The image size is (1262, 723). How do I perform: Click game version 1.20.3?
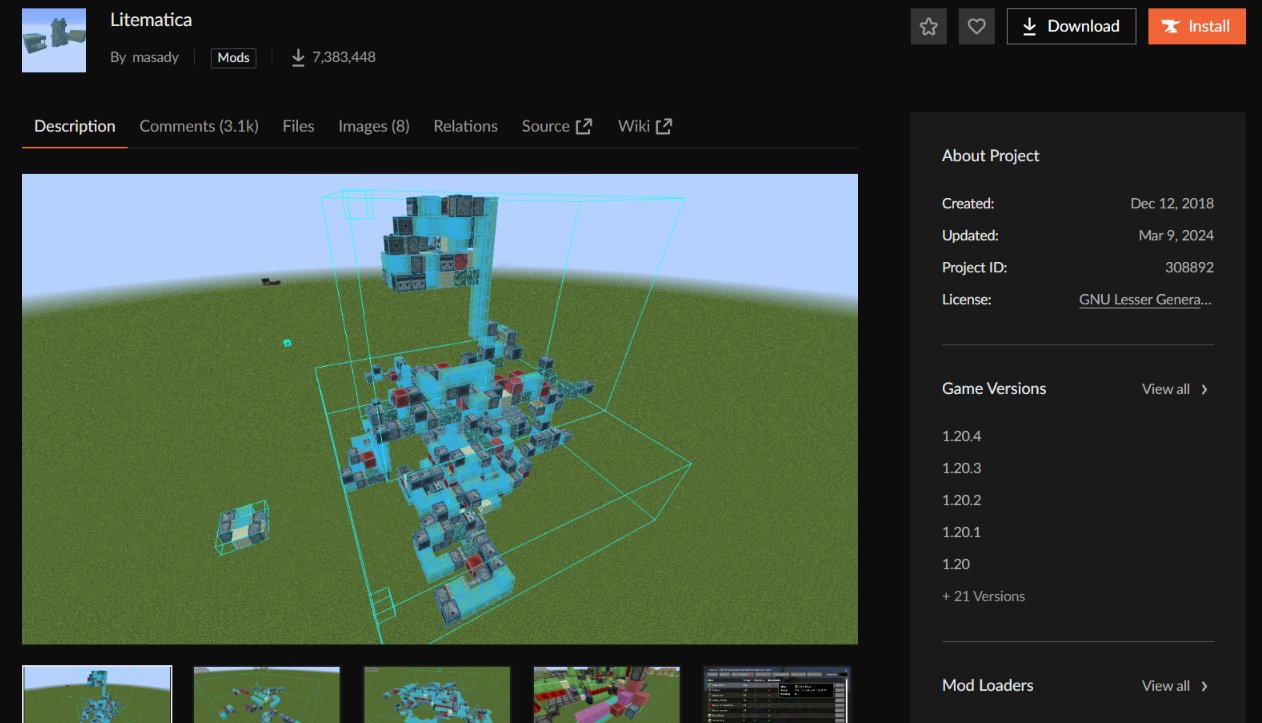[962, 468]
